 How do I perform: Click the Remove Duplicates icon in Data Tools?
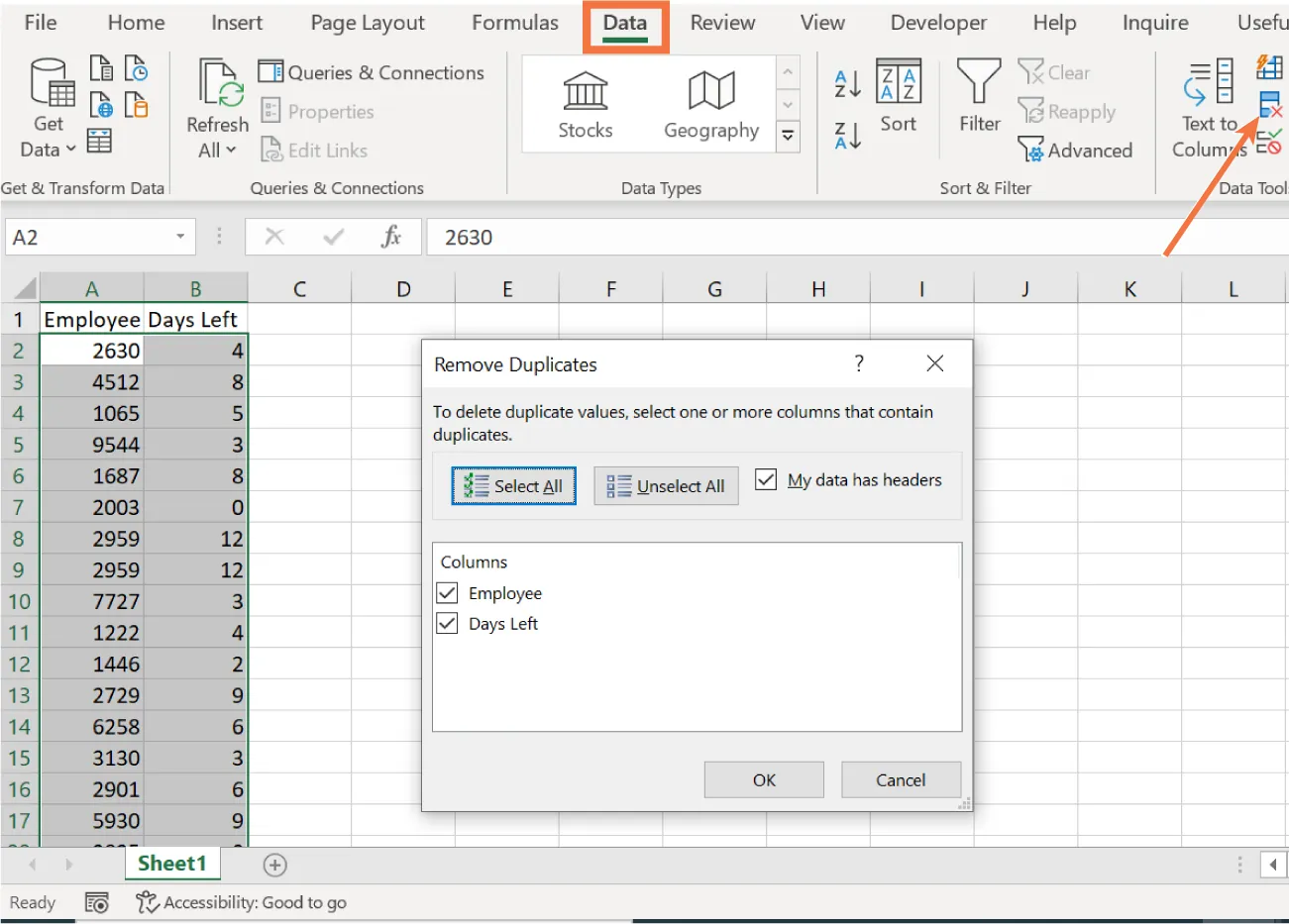tap(1270, 104)
